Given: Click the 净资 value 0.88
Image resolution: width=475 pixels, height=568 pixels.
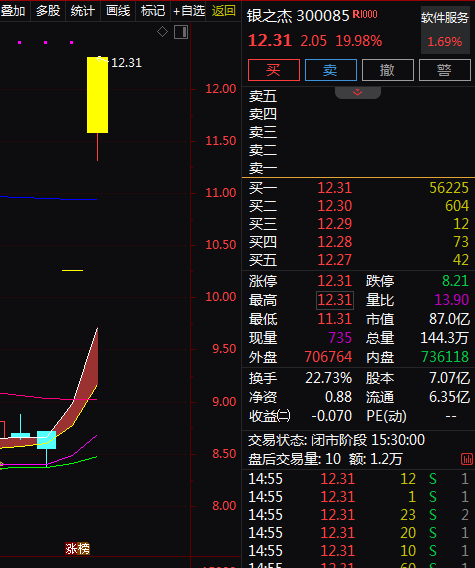Looking at the screenshot, I should click(x=338, y=397).
